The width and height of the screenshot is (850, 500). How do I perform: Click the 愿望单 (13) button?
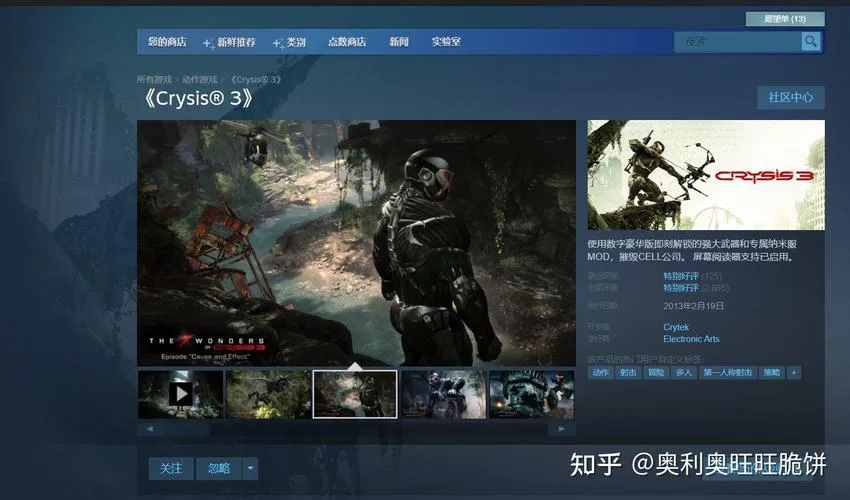pyautogui.click(x=785, y=19)
